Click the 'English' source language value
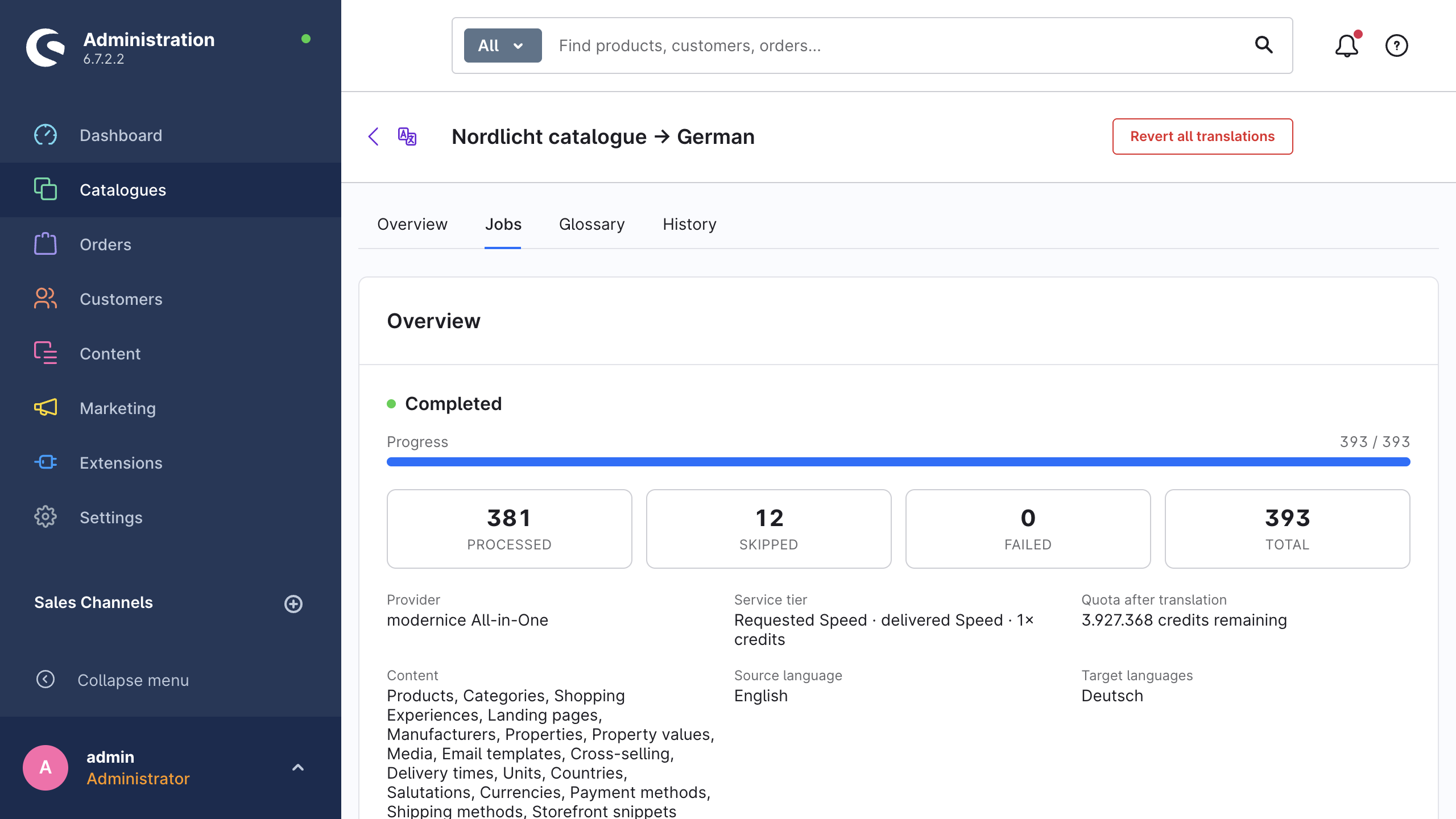This screenshot has height=819, width=1456. point(761,696)
